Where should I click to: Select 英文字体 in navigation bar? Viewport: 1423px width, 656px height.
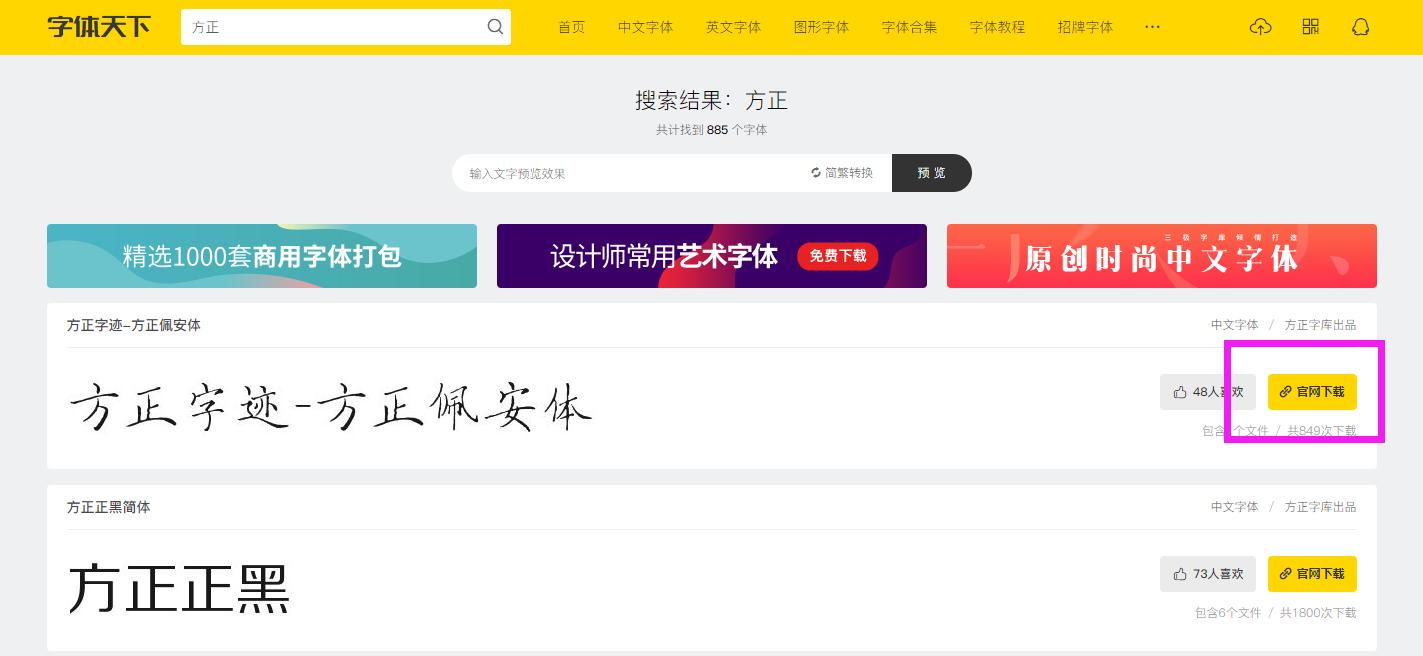tap(733, 27)
